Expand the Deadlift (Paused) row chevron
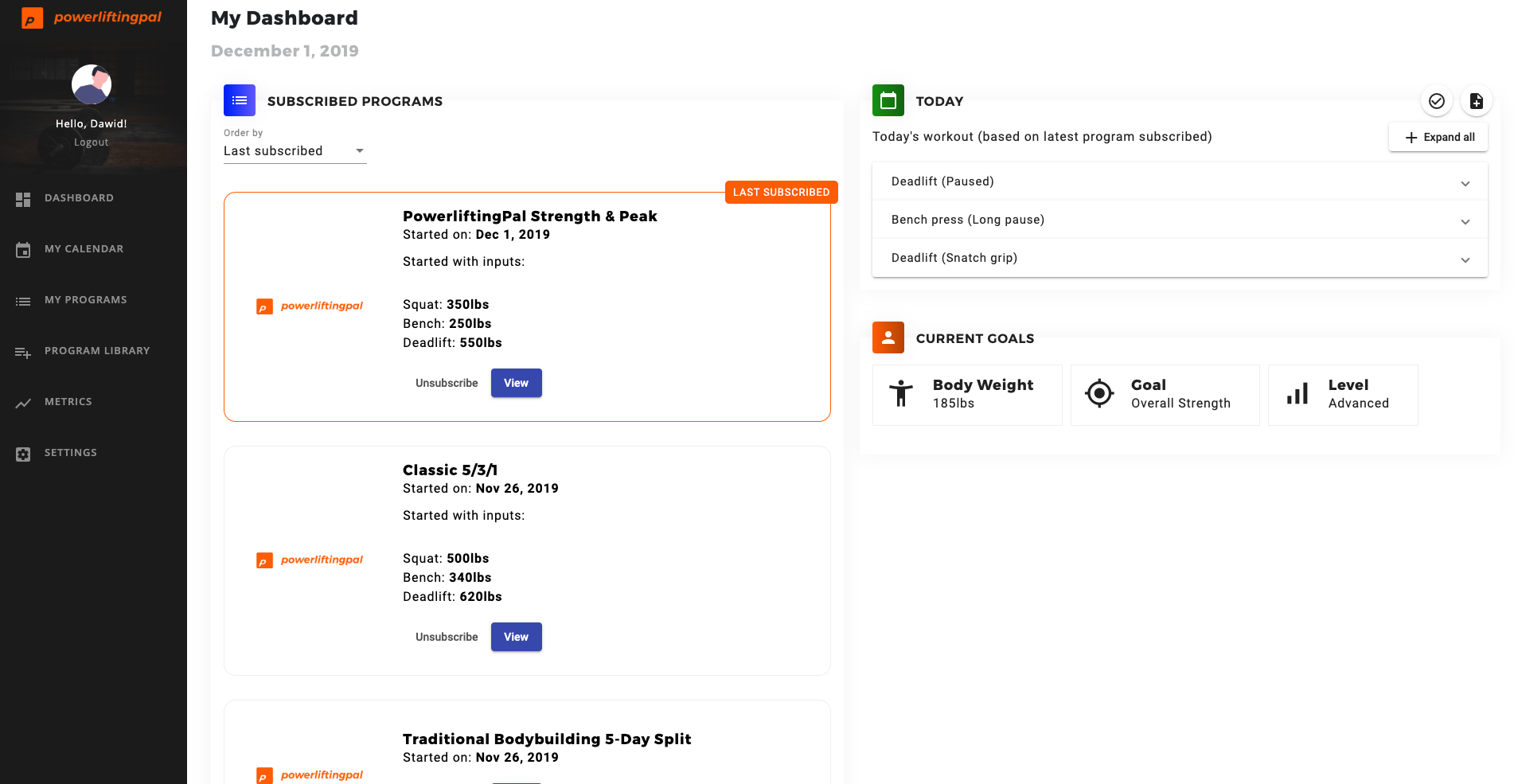1518x784 pixels. coord(1465,184)
